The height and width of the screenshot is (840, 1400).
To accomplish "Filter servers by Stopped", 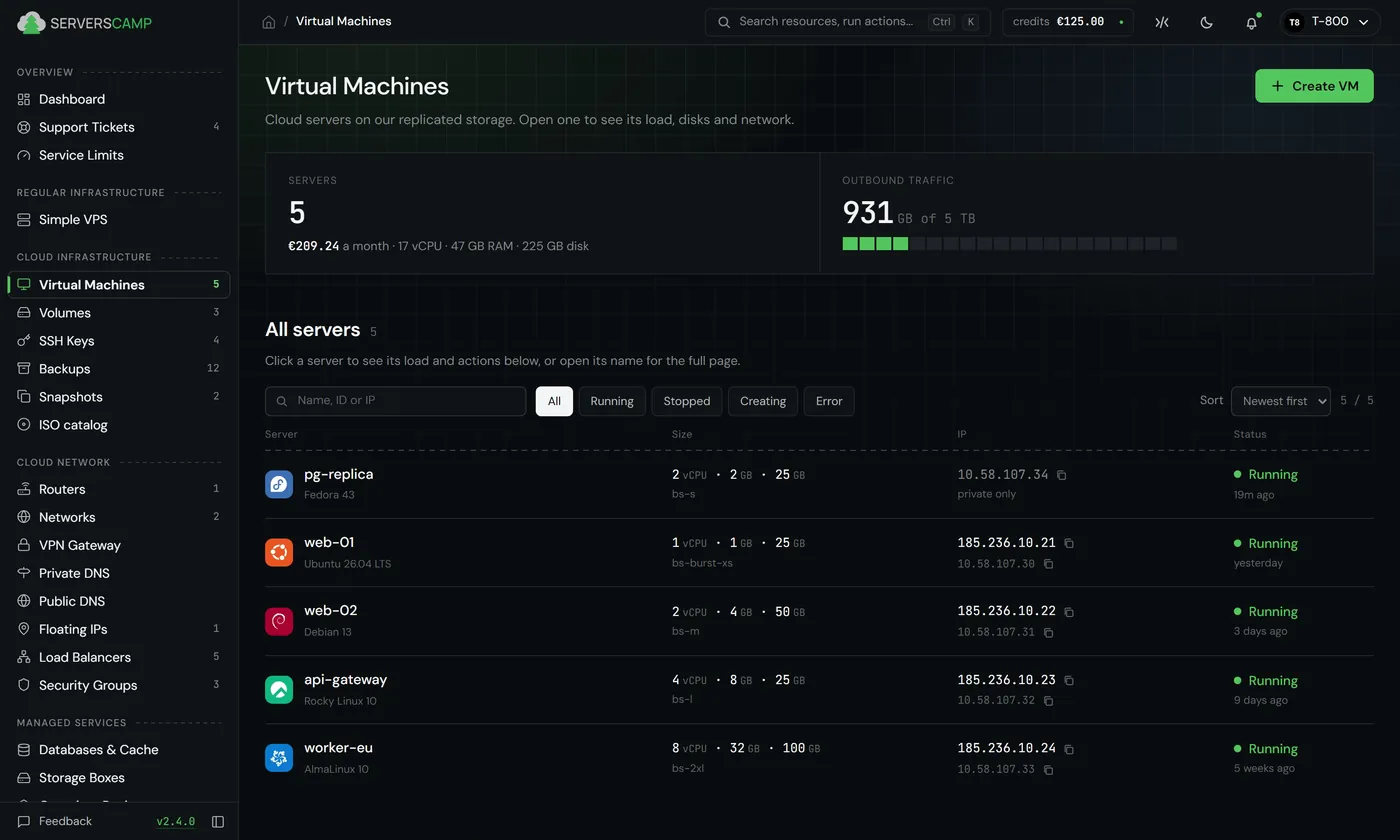I will [x=687, y=401].
